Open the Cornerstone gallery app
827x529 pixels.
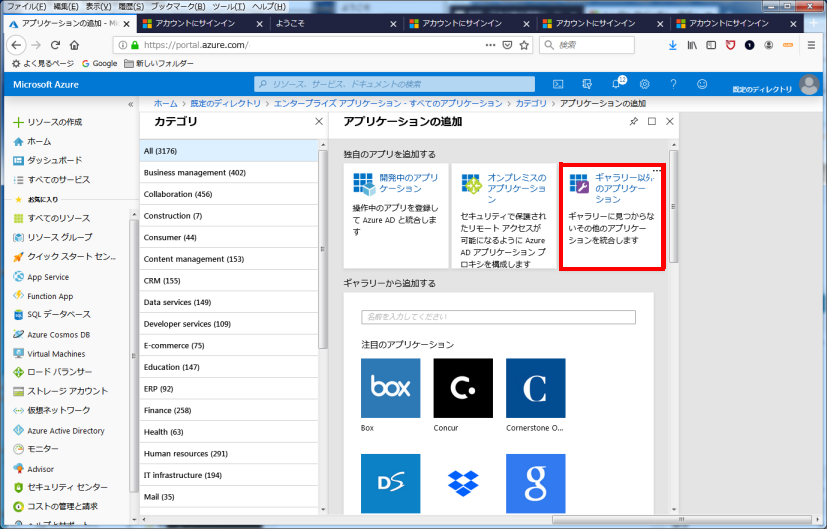pyautogui.click(x=535, y=388)
